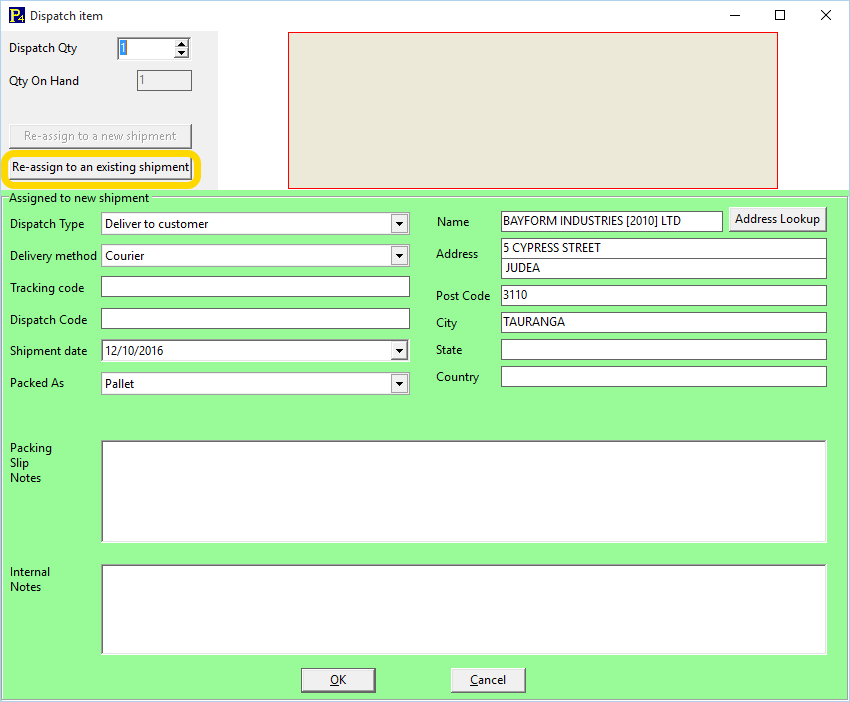Click Re-assign to a new shipment button
Image resolution: width=850 pixels, height=702 pixels.
click(100, 136)
